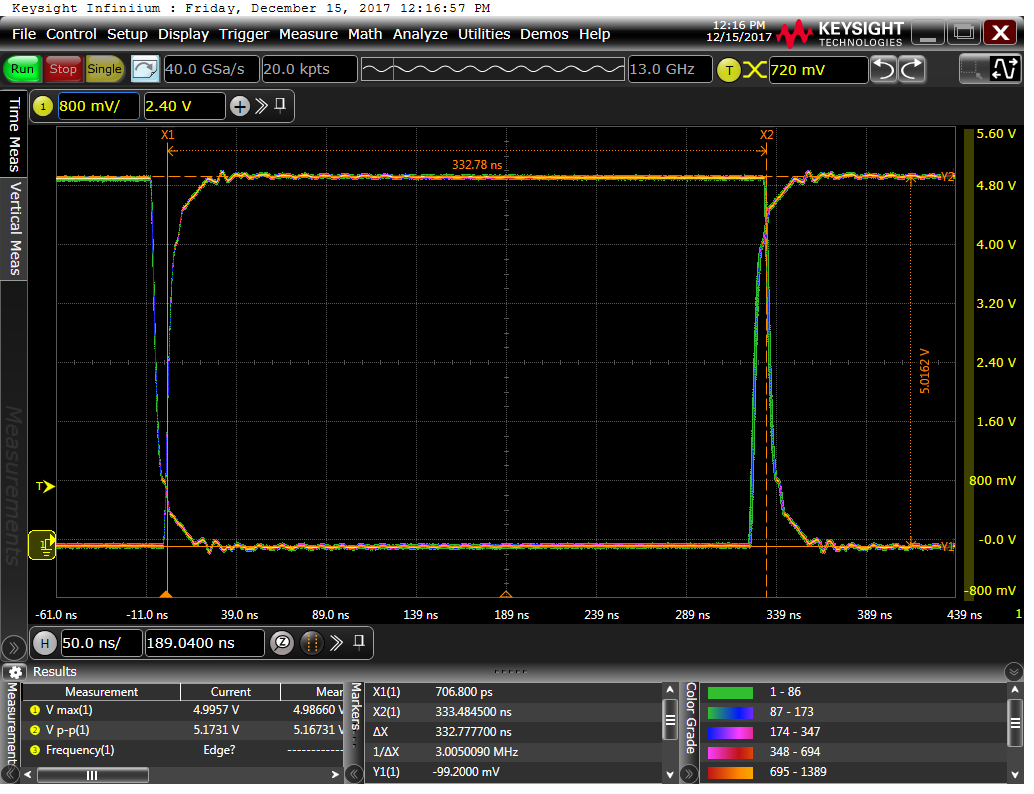Add a channel with the plus icon
This screenshot has width=1034, height=794.
pyautogui.click(x=239, y=106)
